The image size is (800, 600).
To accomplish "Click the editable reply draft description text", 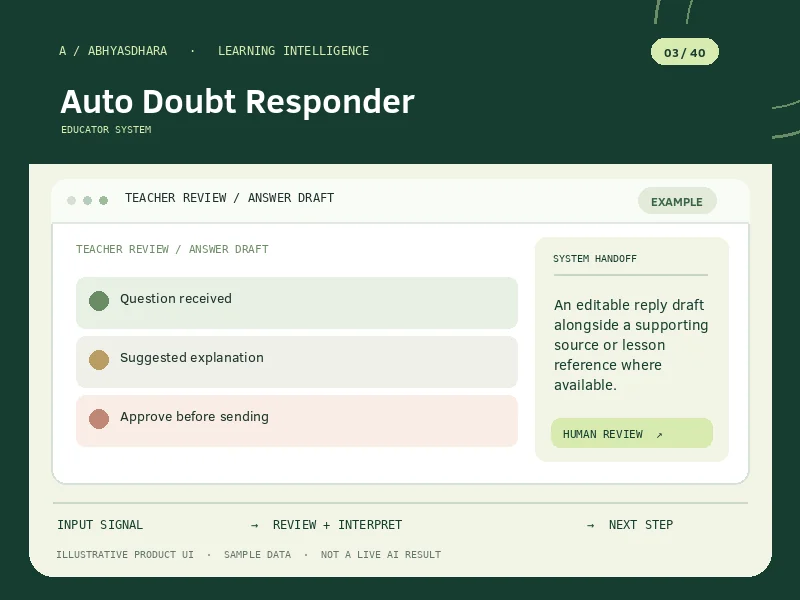I will [631, 345].
